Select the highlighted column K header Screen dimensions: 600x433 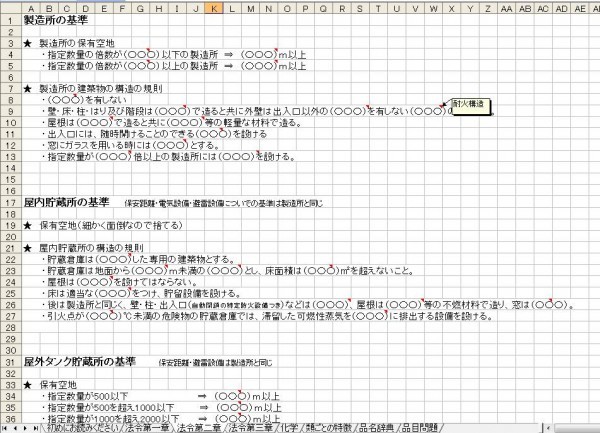tap(214, 8)
